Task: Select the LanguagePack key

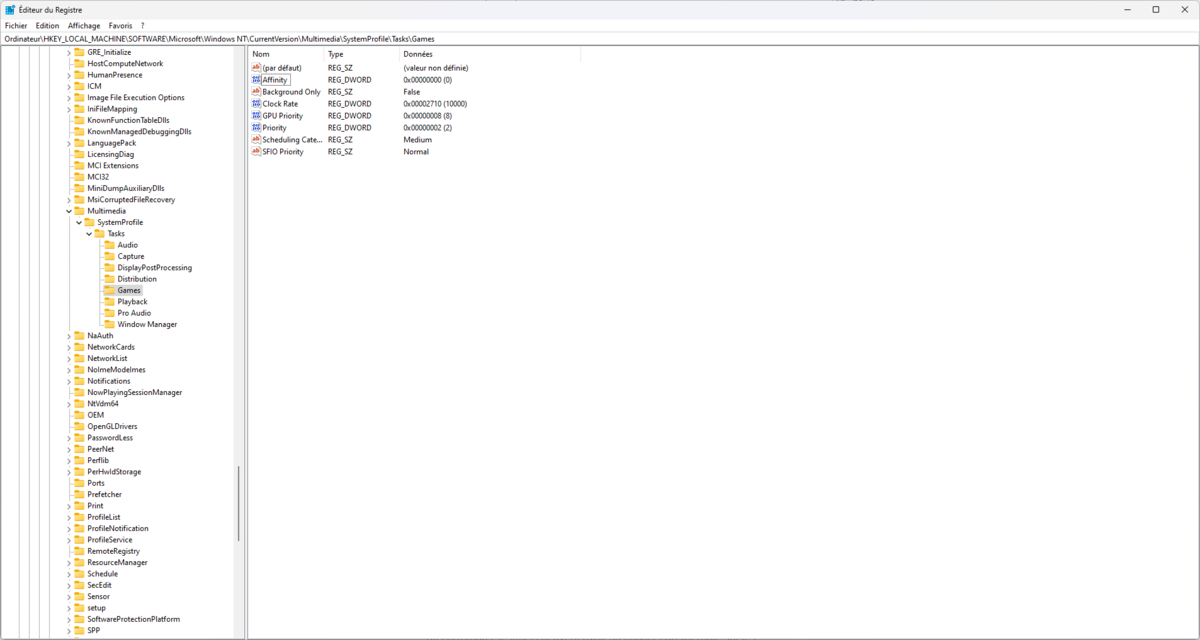Action: [112, 143]
